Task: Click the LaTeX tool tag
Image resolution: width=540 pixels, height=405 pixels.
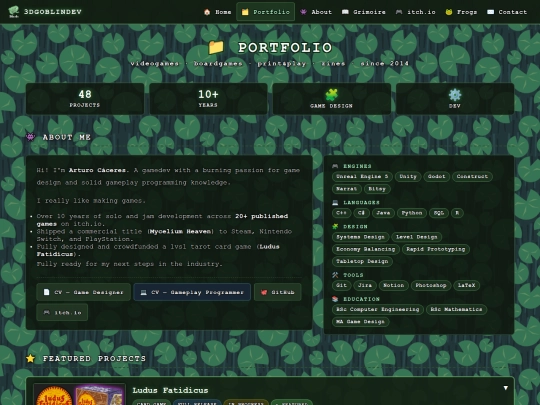Action: (466, 285)
